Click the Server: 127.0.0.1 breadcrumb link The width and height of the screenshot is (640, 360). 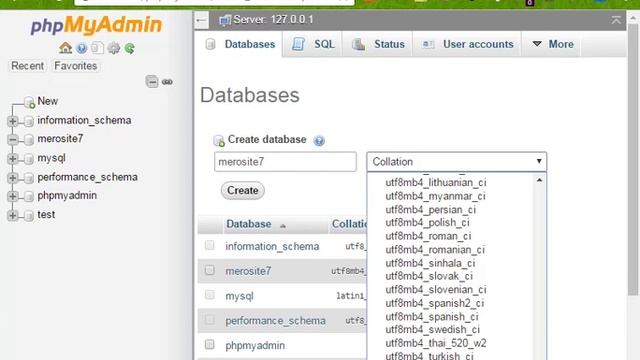(273, 20)
